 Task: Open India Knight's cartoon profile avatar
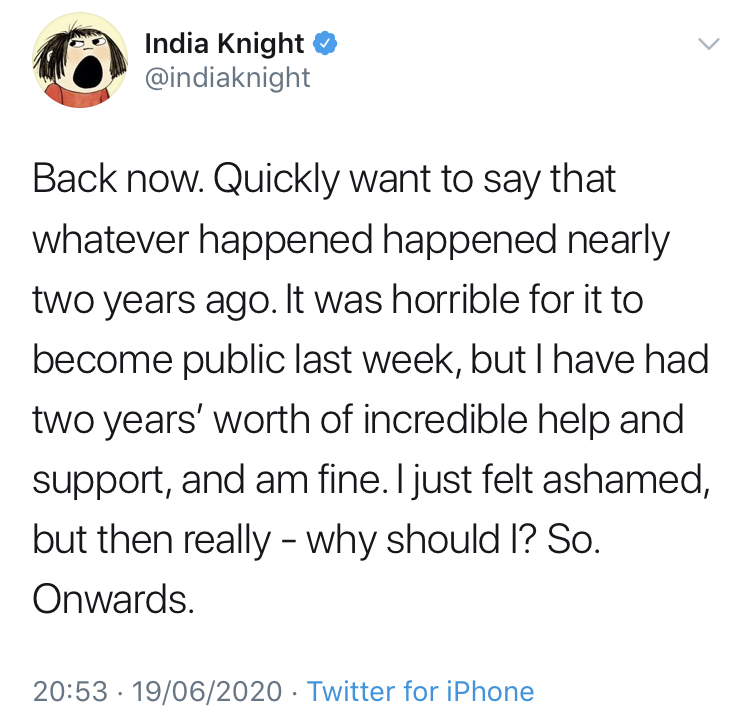(x=80, y=60)
